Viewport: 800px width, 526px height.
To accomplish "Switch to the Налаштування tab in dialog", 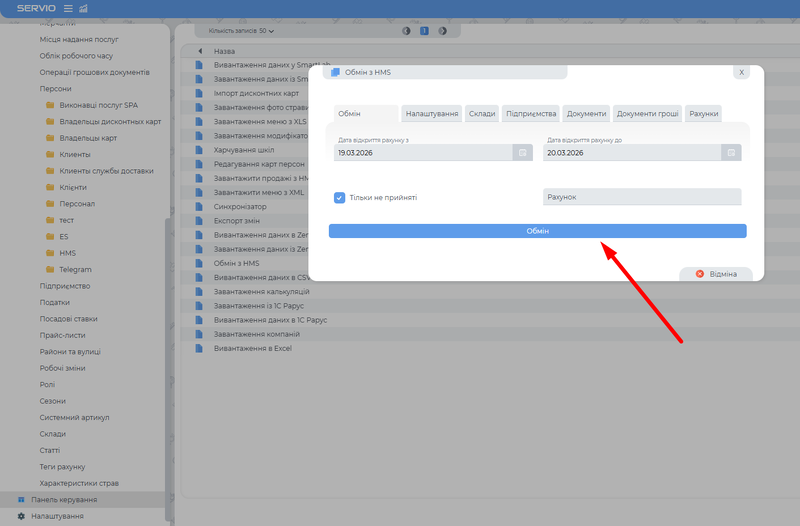I will pyautogui.click(x=432, y=114).
